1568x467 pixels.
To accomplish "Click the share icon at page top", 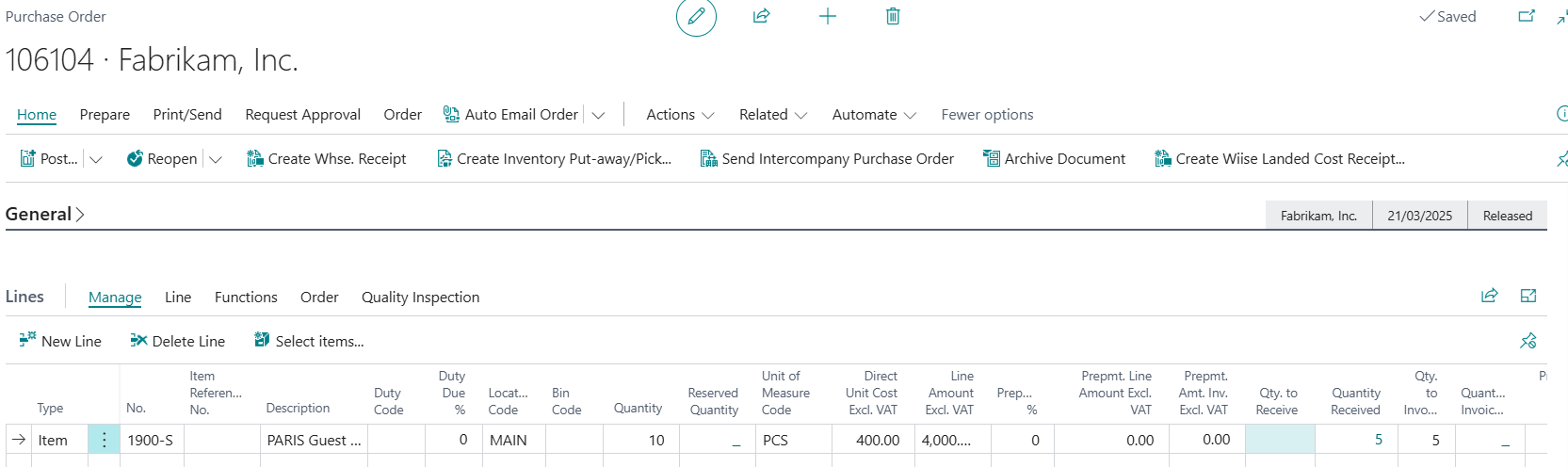I will (x=761, y=16).
